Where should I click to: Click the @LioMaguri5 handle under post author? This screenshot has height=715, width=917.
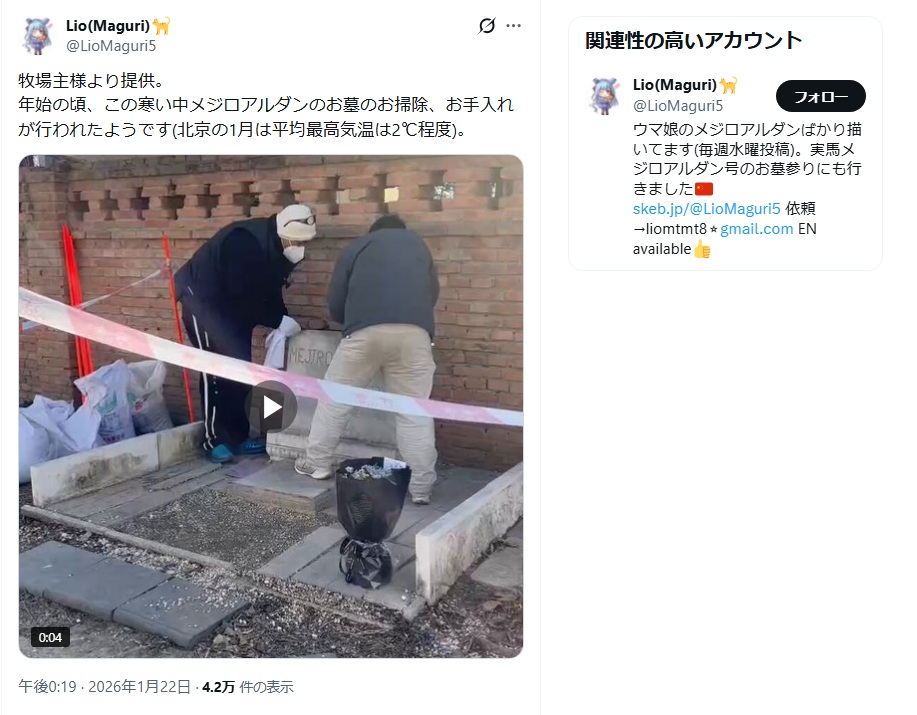click(x=111, y=46)
